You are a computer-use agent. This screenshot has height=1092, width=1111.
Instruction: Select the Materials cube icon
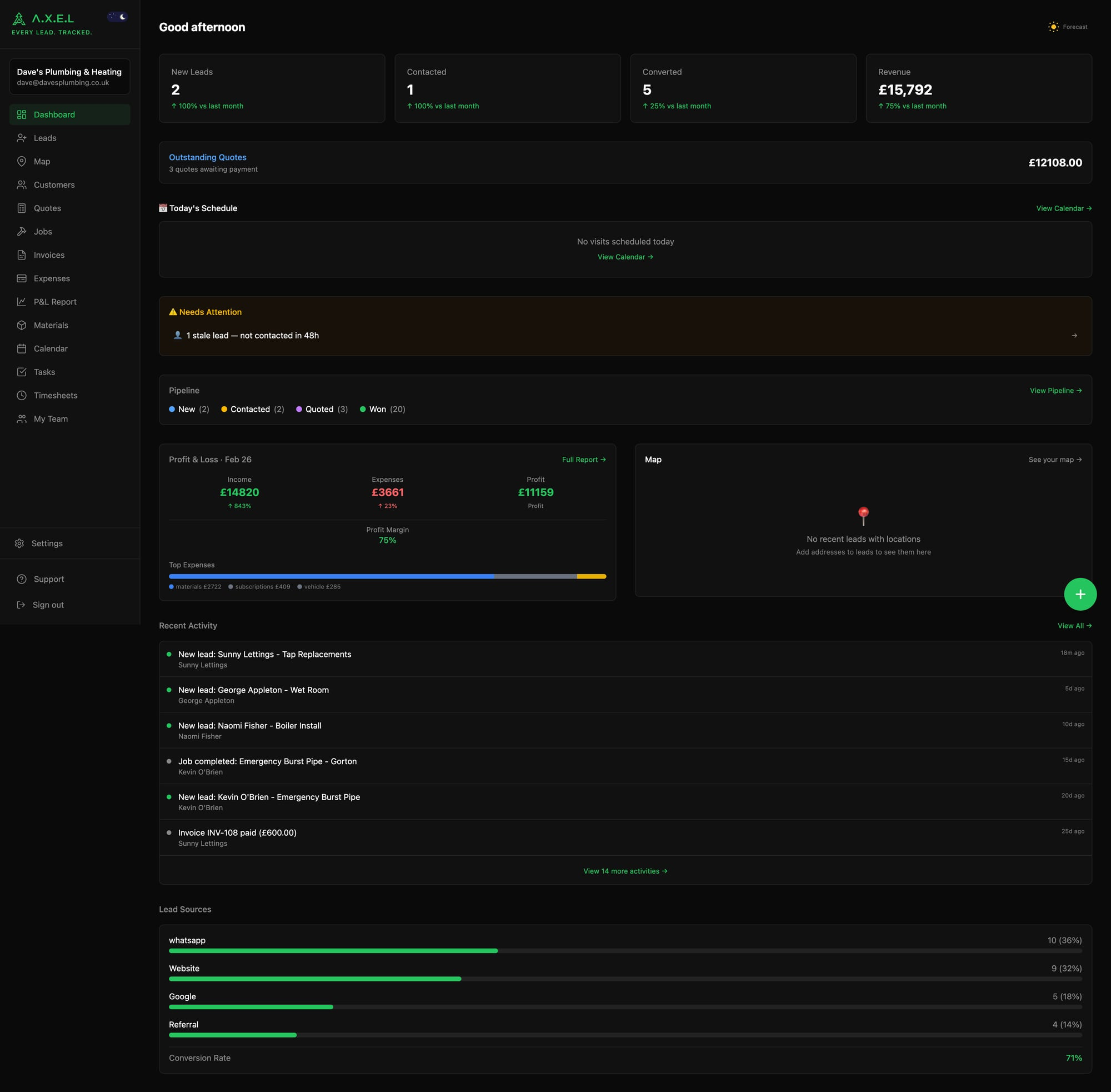click(x=21, y=325)
